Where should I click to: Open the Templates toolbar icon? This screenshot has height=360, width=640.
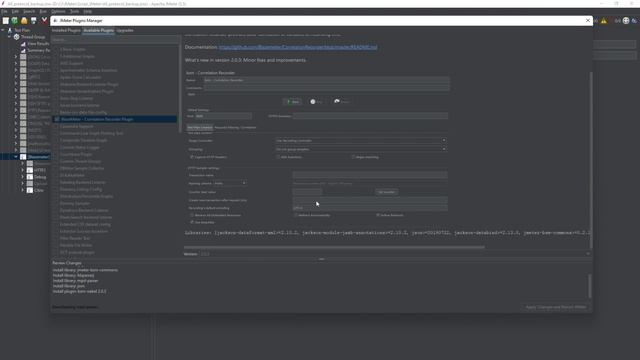tap(15, 20)
